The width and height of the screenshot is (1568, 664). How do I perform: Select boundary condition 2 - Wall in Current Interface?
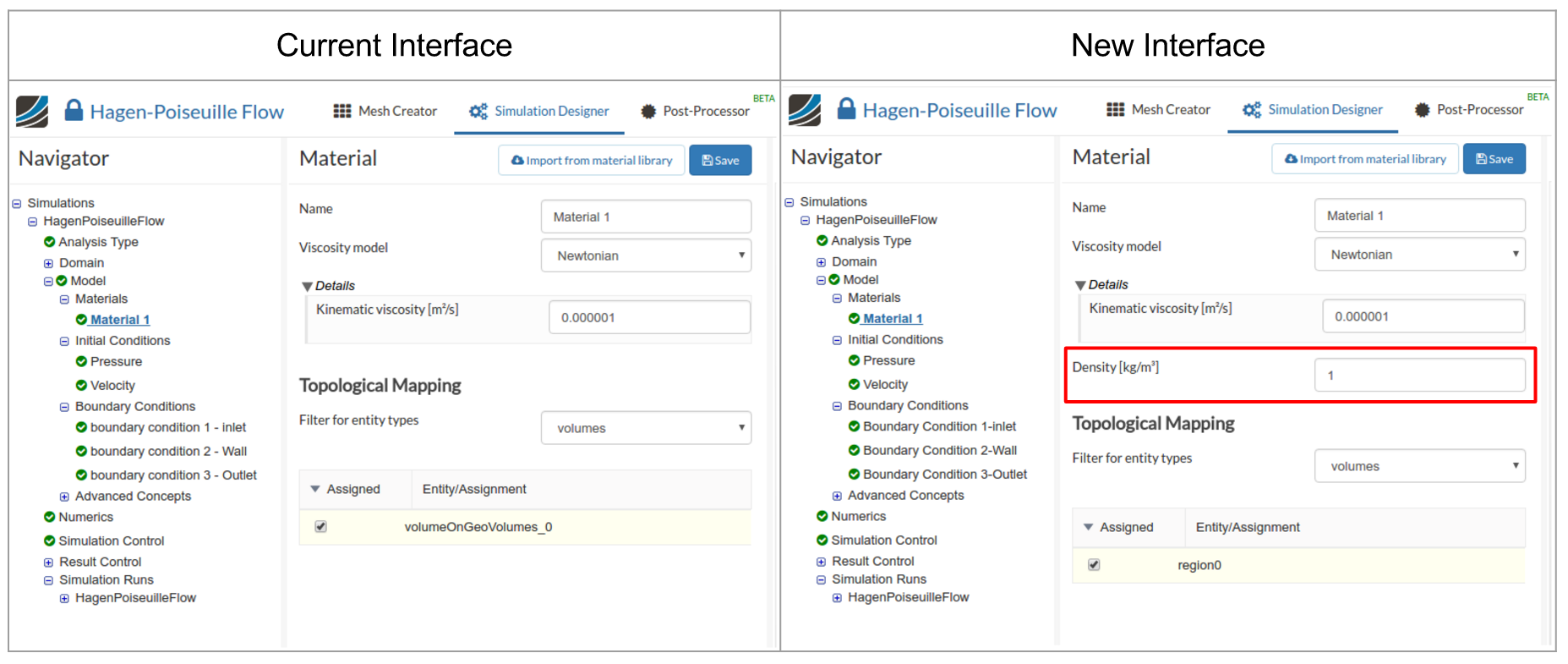(168, 451)
